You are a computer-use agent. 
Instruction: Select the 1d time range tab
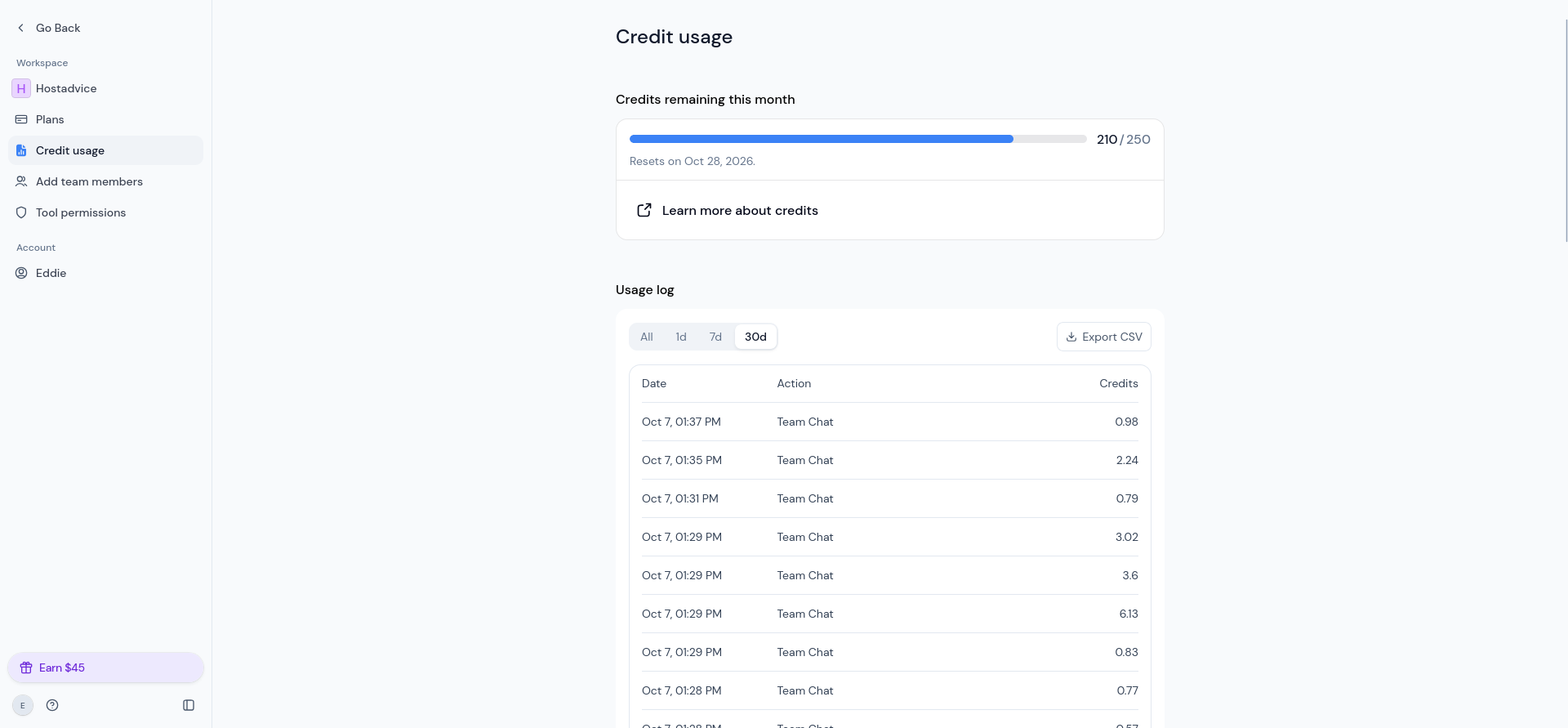point(681,337)
